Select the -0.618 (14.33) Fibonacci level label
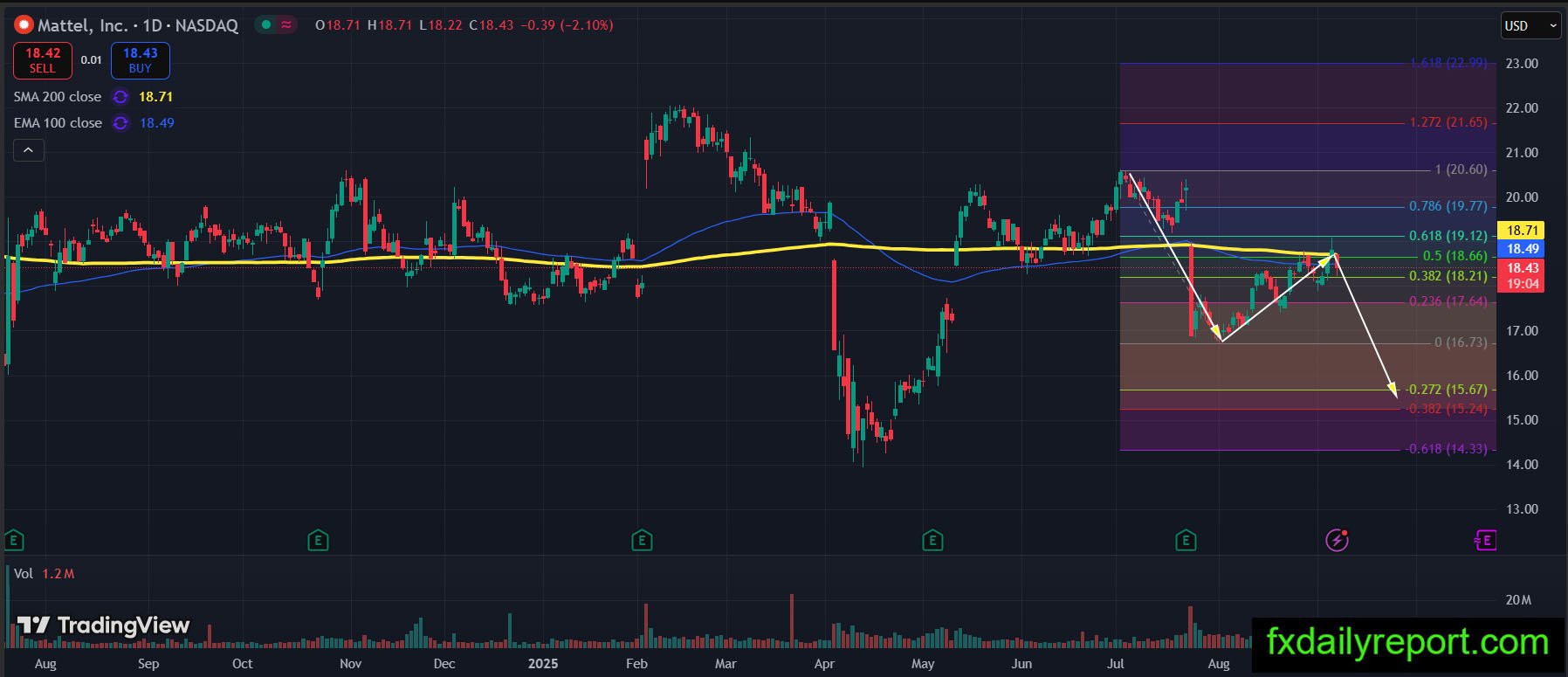Image resolution: width=1568 pixels, height=677 pixels. [1446, 449]
